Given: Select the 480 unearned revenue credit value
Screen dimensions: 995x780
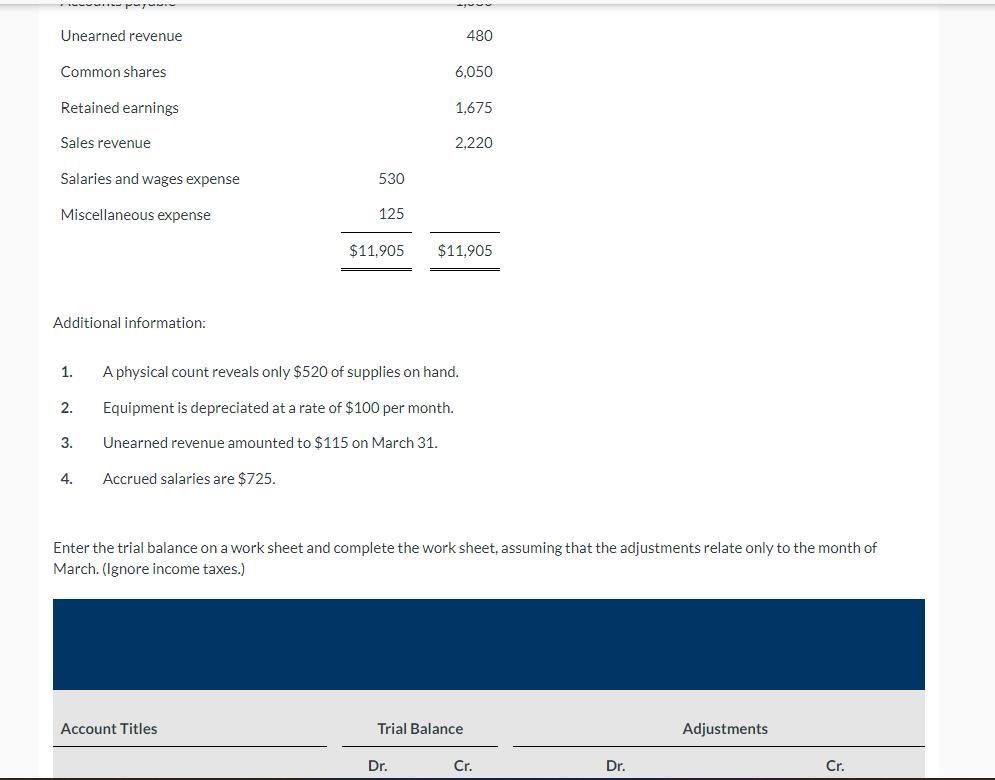Looking at the screenshot, I should click(x=479, y=36).
